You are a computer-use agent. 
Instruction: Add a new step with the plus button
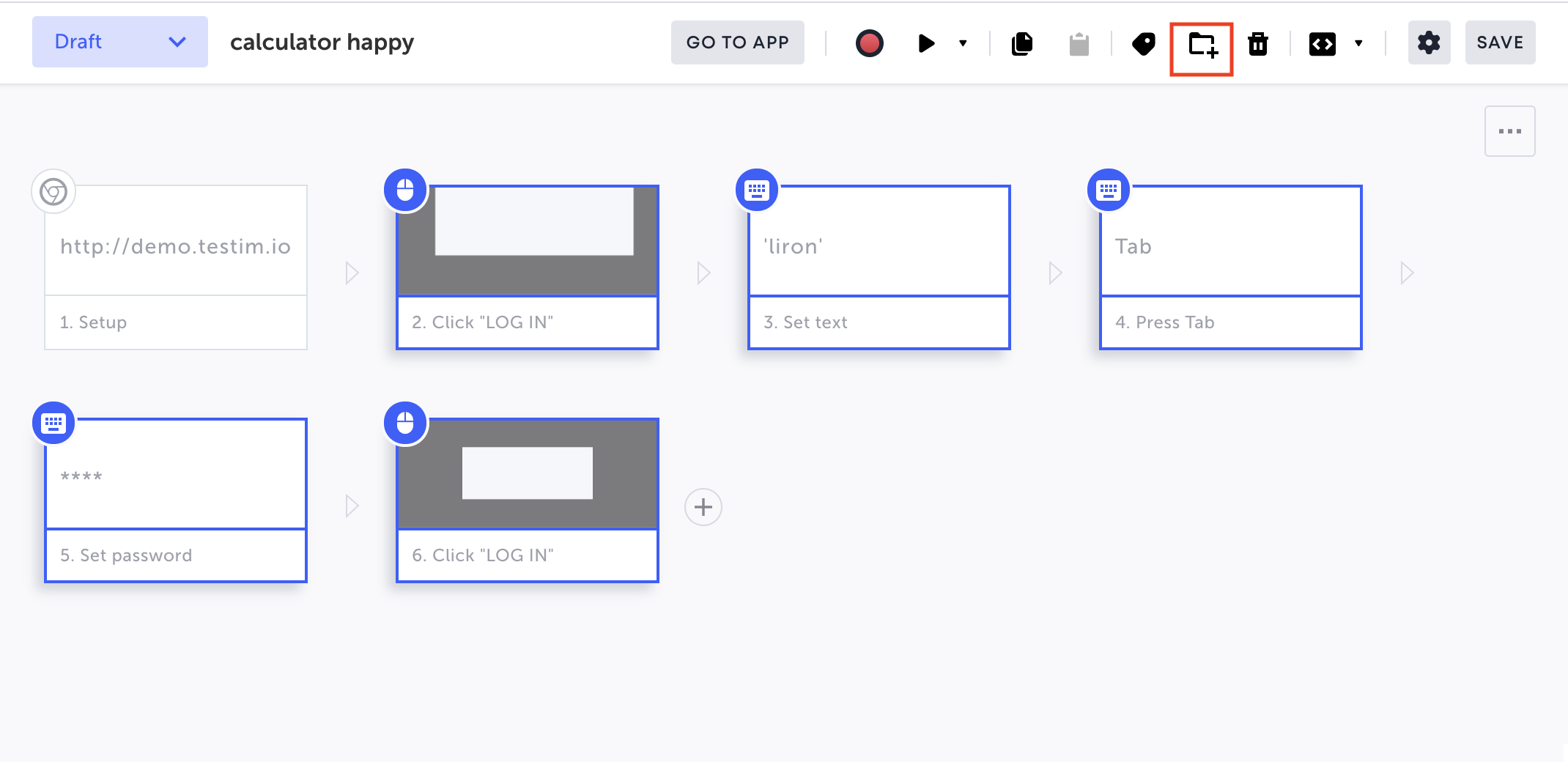703,507
